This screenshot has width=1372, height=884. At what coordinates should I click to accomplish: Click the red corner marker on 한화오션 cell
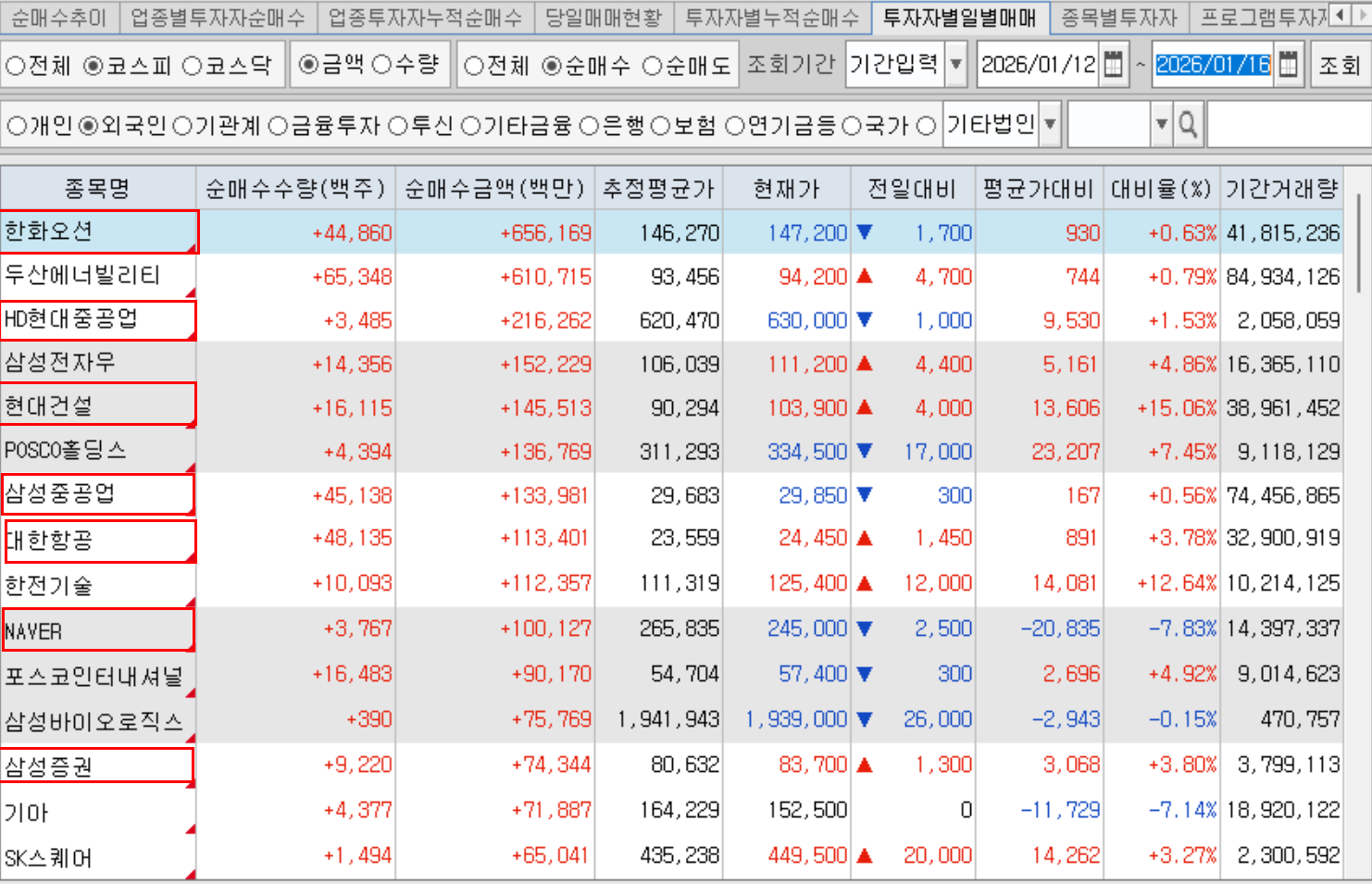coord(192,247)
